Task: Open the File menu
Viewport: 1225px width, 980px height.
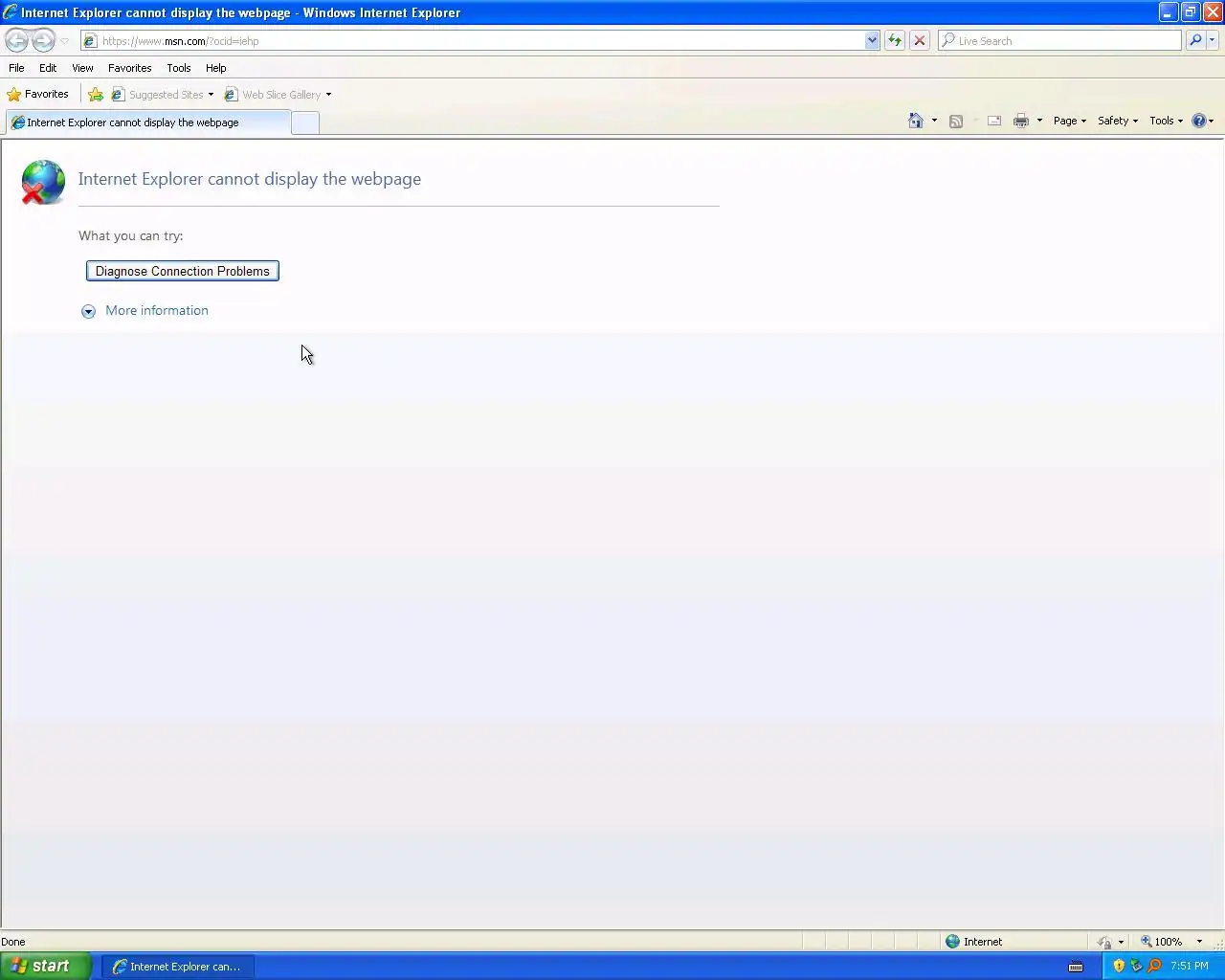Action: (x=16, y=68)
